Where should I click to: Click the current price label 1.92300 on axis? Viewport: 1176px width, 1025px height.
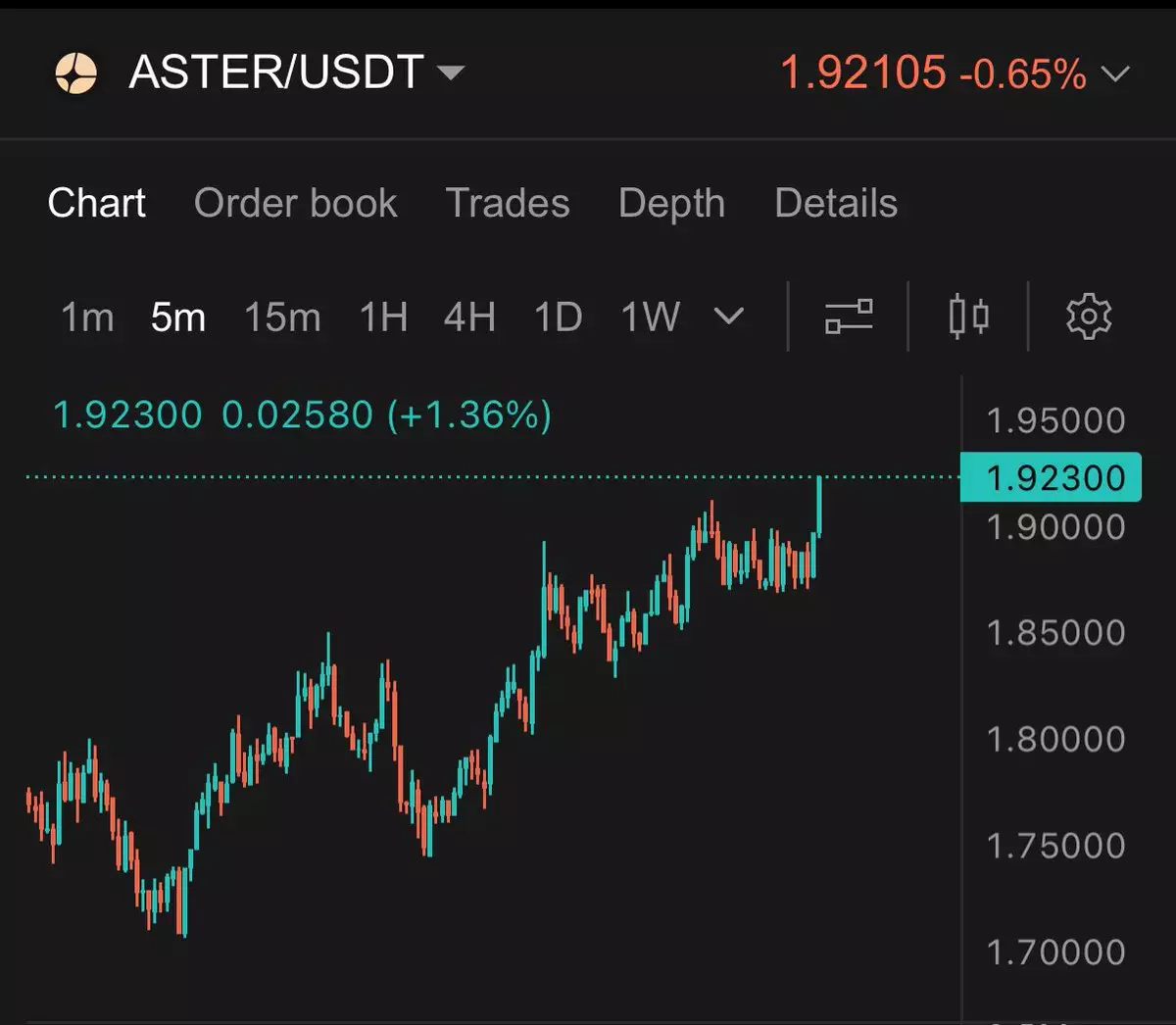coord(1051,478)
